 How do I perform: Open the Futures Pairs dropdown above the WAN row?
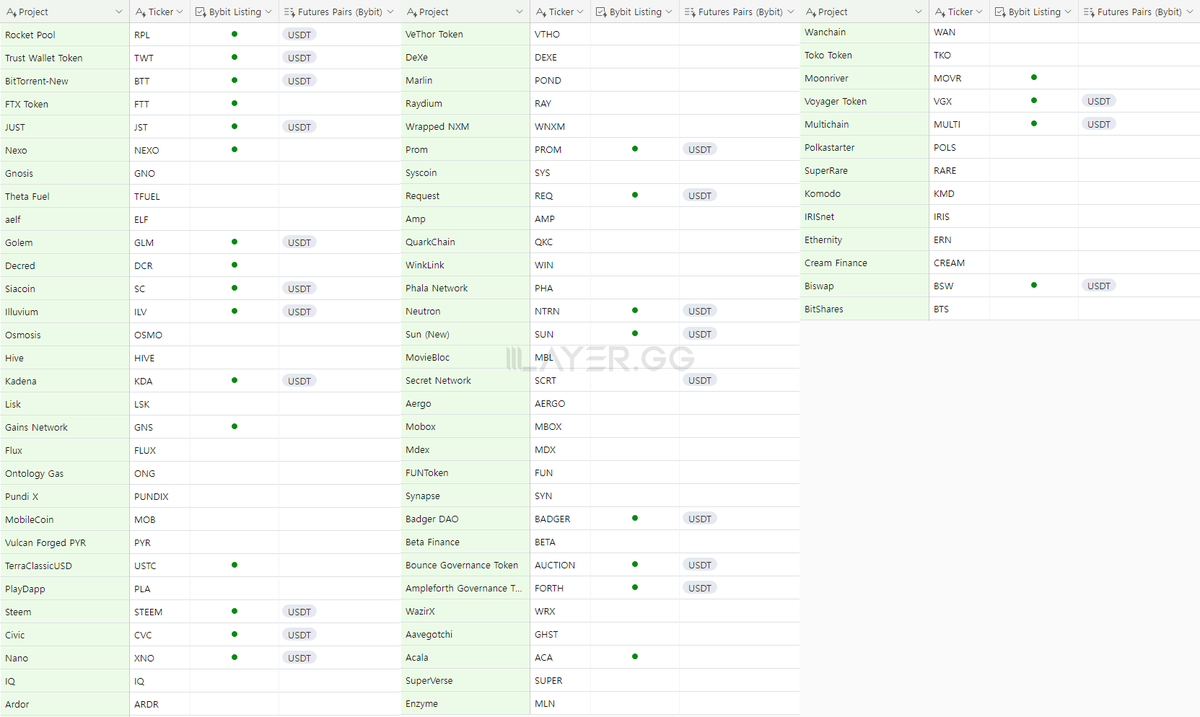(1189, 12)
